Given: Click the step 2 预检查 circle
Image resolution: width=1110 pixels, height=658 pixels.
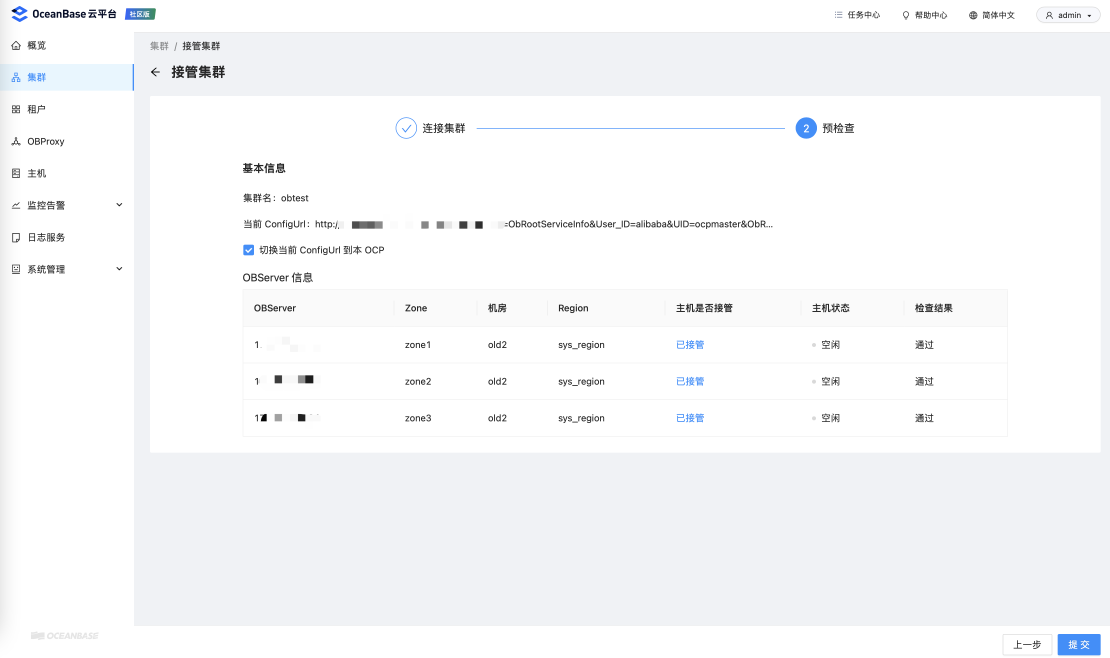Looking at the screenshot, I should (806, 128).
